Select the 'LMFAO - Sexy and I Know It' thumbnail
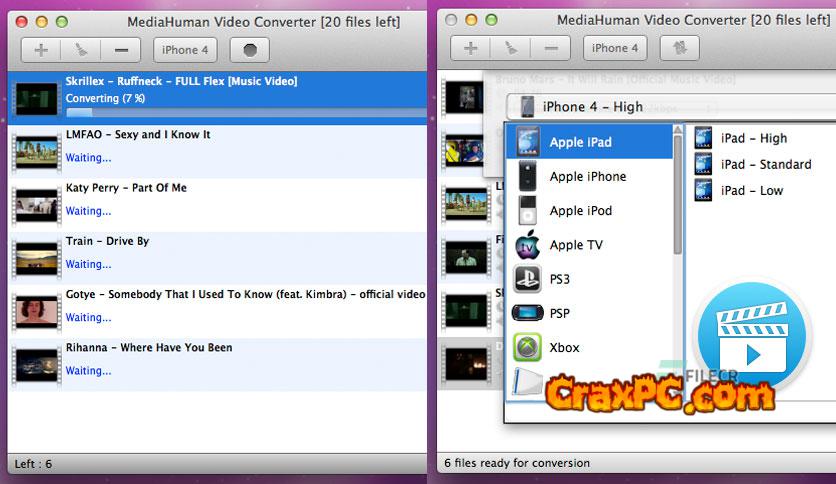Viewport: 836px width, 484px height. click(x=36, y=151)
